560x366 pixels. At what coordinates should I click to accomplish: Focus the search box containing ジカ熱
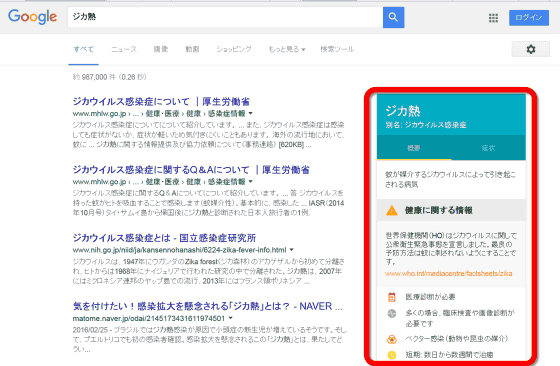pyautogui.click(x=225, y=17)
